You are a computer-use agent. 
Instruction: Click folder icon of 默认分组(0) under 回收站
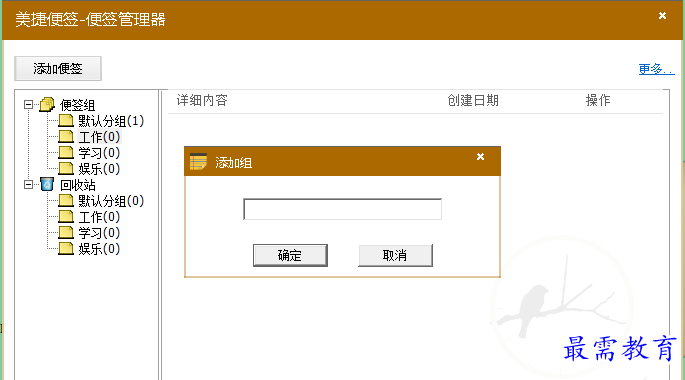click(x=66, y=200)
